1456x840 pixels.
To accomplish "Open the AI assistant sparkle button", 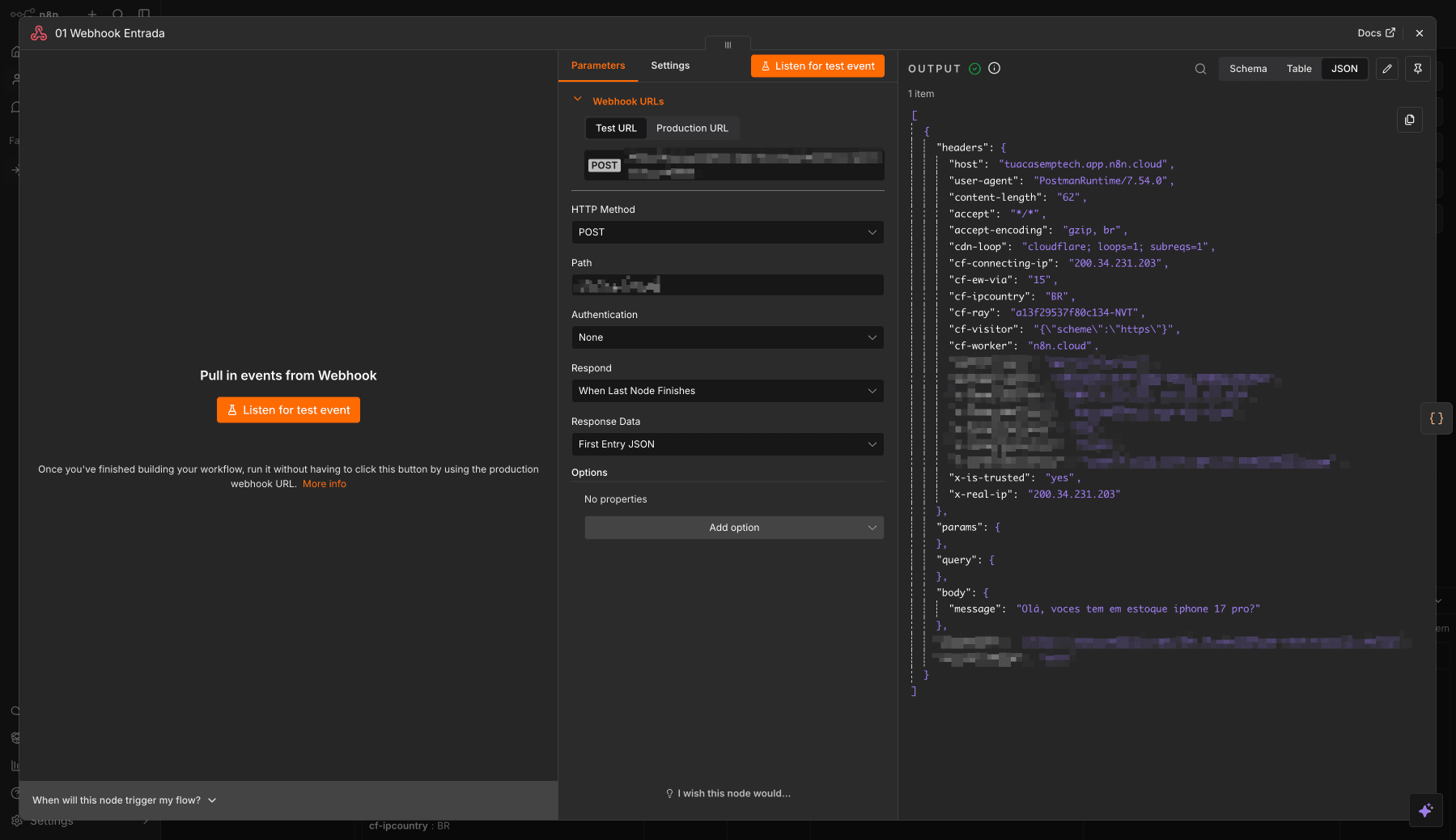I will (x=1425, y=810).
